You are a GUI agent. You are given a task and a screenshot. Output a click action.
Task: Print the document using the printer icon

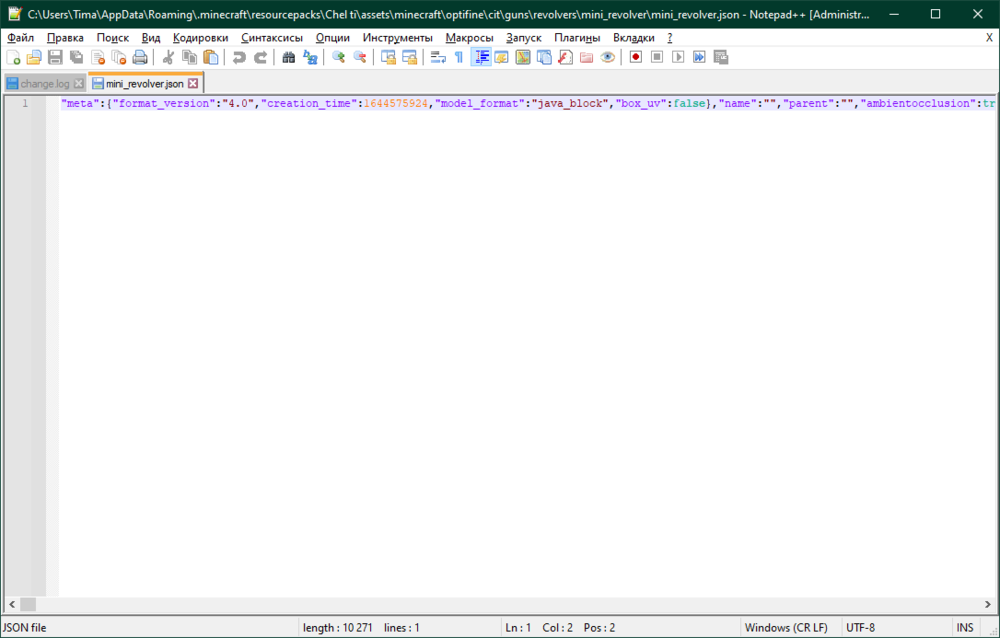140,57
